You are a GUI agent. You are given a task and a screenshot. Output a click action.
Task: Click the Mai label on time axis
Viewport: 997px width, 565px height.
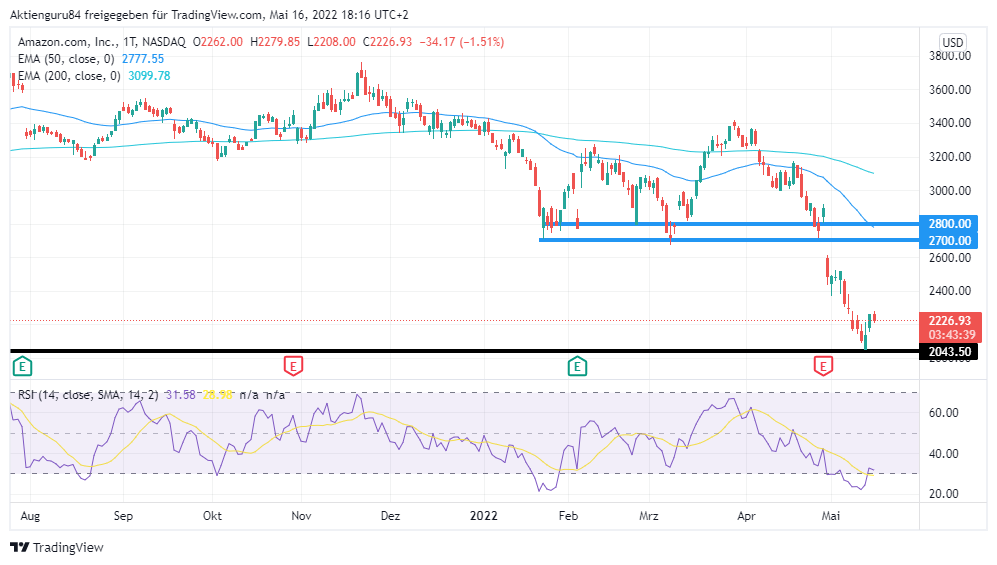pos(830,516)
